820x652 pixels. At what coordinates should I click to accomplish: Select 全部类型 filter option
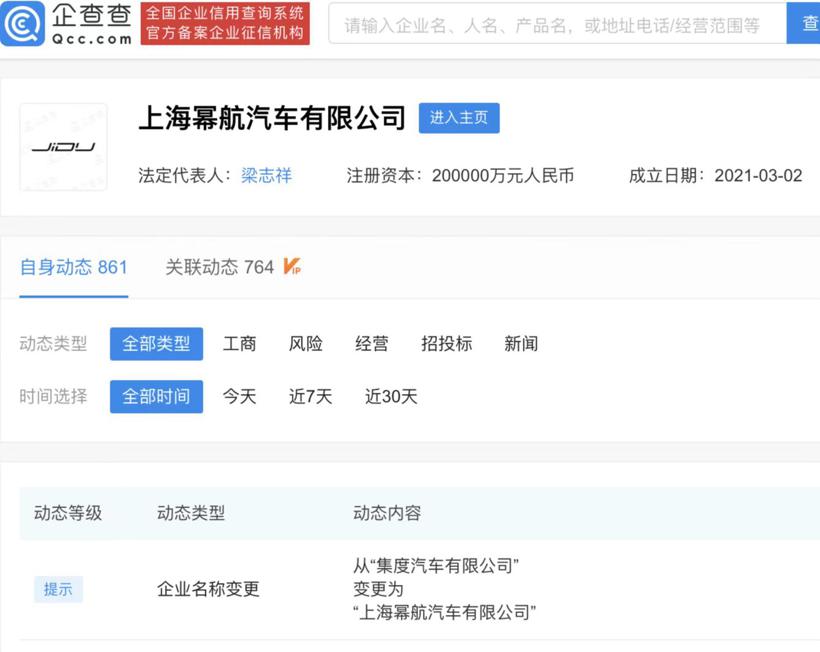(156, 344)
